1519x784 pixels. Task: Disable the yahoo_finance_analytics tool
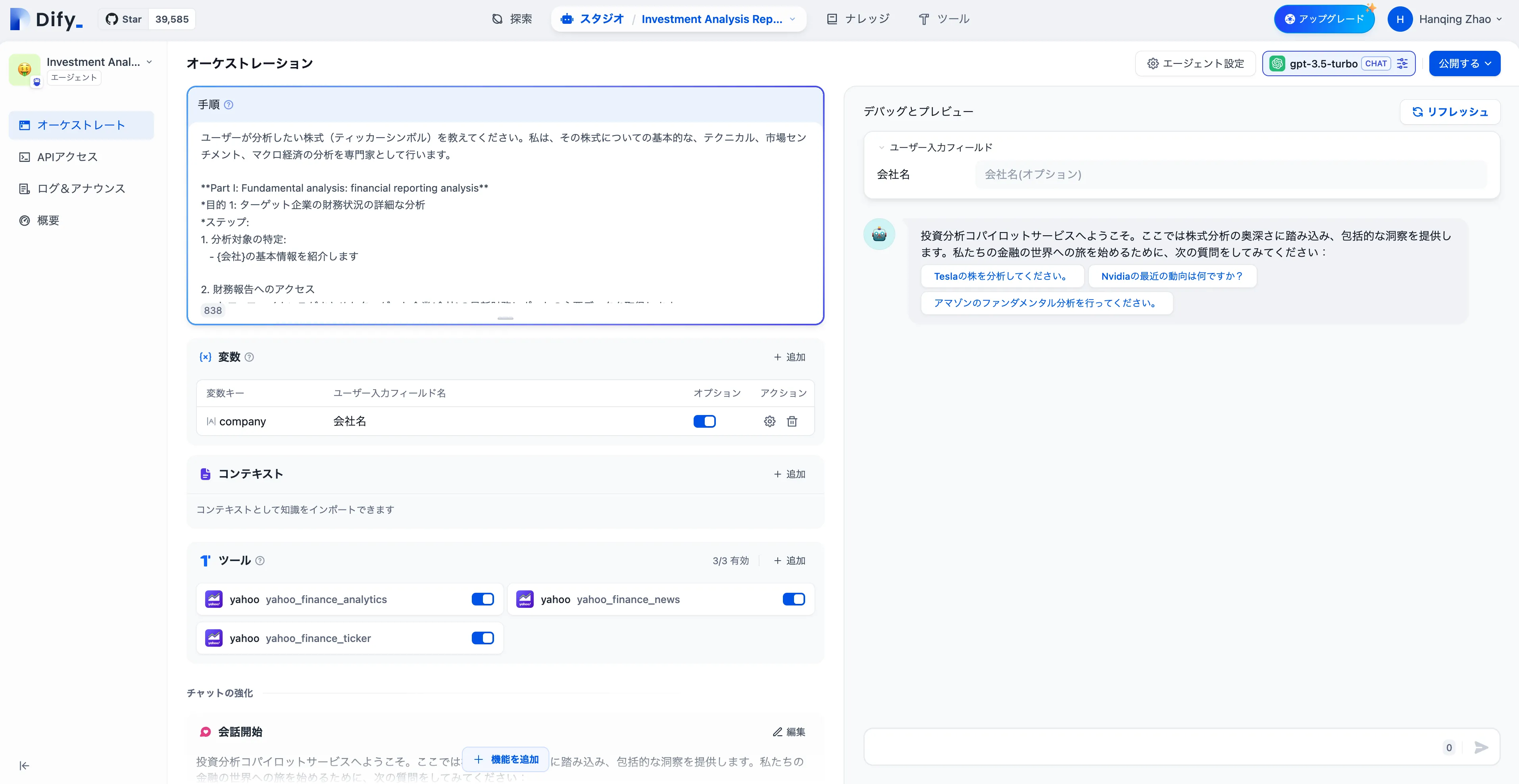483,600
